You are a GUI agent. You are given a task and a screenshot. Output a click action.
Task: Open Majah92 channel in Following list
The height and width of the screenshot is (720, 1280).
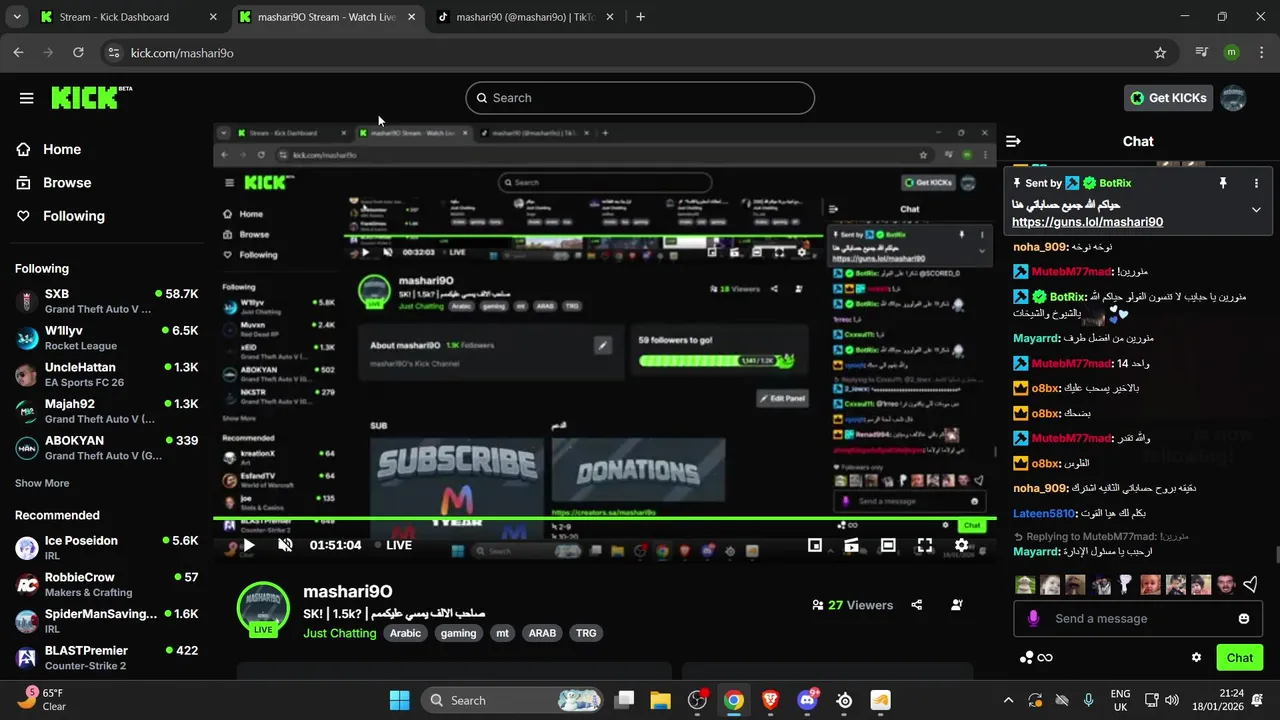[x=106, y=411]
